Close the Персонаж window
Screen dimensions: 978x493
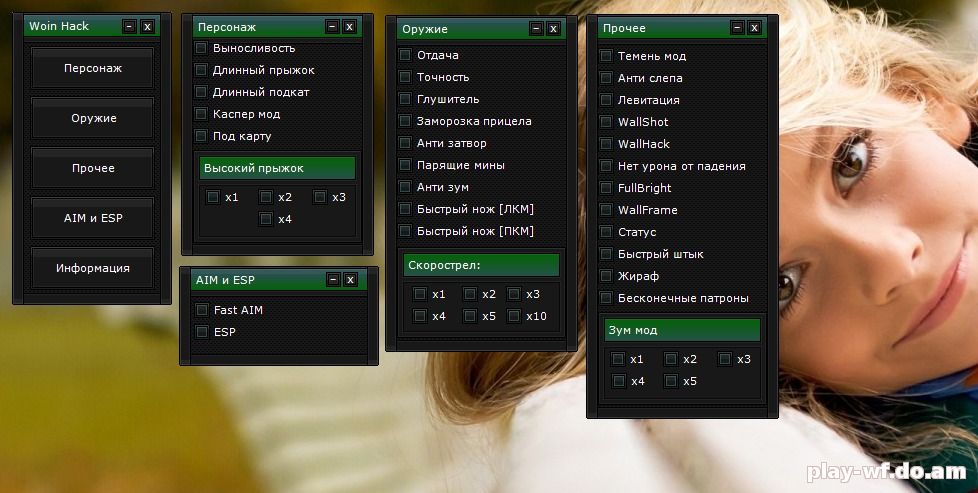point(349,27)
